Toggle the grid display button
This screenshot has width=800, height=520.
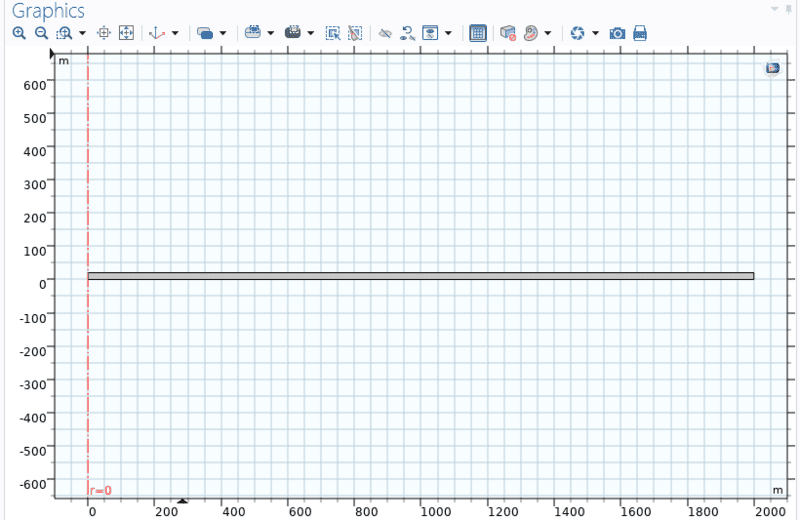(x=478, y=33)
